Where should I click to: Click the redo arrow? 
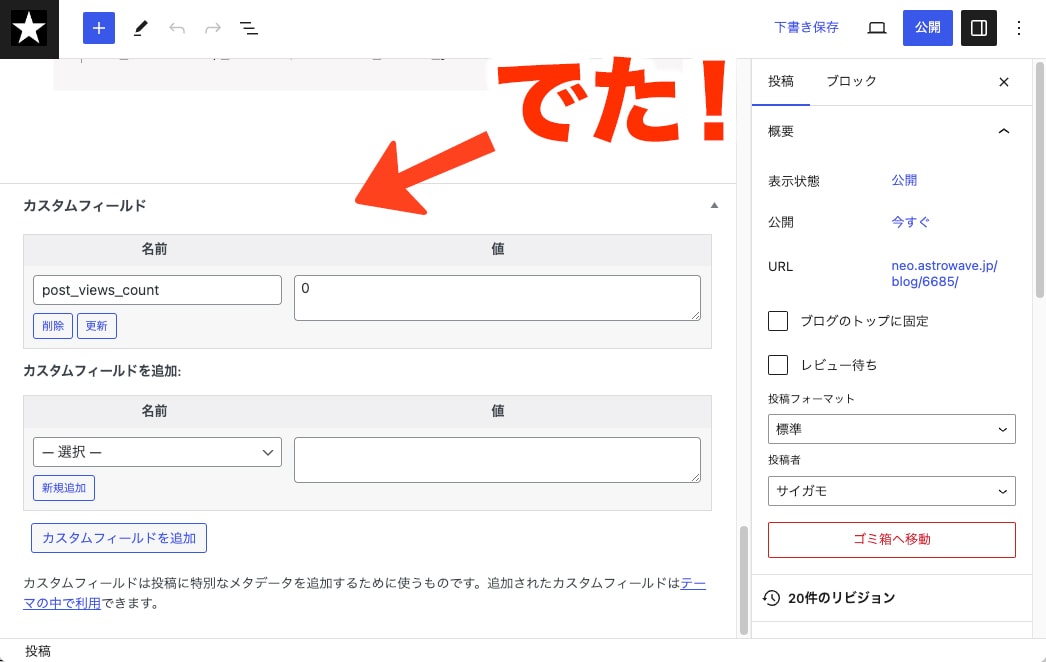(212, 28)
